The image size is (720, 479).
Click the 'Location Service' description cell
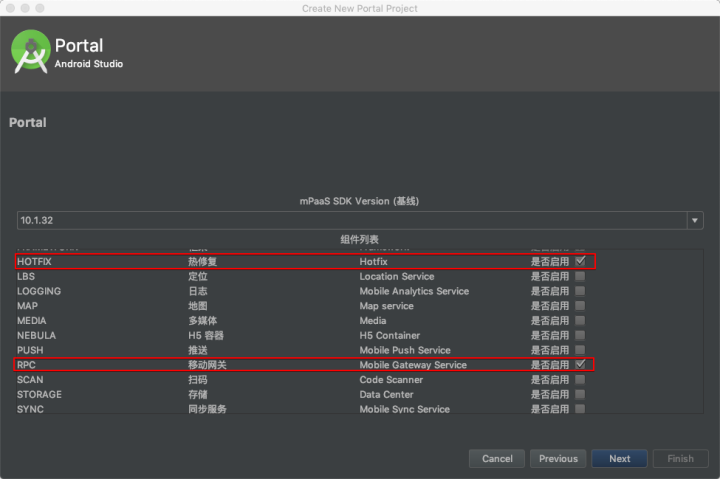coord(397,276)
